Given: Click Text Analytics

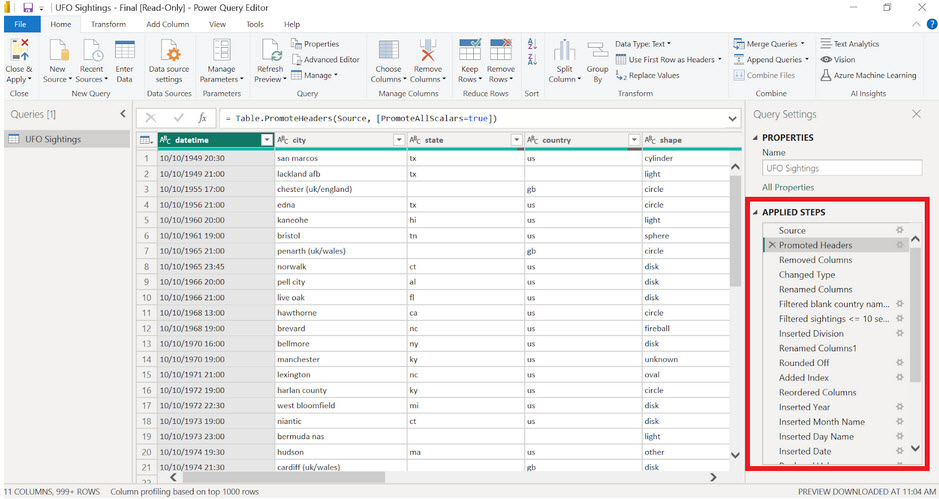Looking at the screenshot, I should pos(850,44).
